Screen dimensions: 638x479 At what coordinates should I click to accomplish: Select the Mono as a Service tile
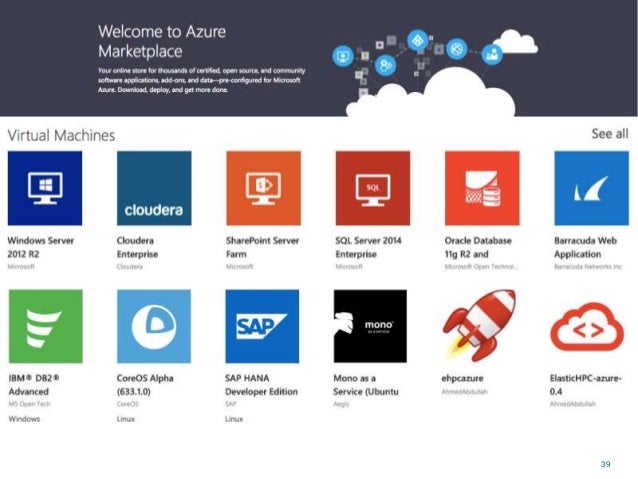tap(370, 326)
